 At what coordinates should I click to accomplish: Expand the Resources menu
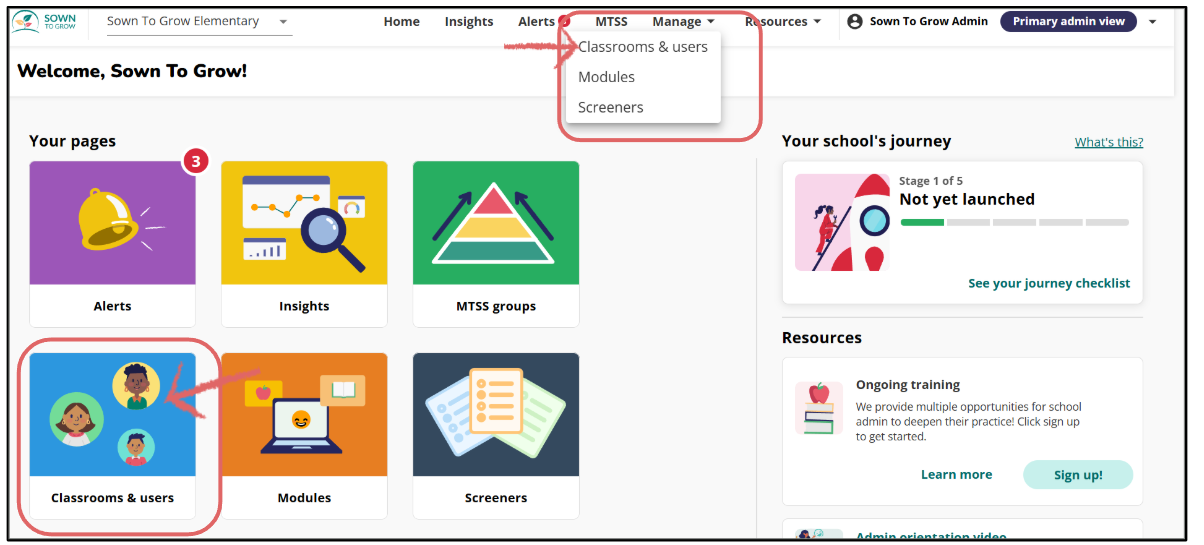[x=783, y=21]
